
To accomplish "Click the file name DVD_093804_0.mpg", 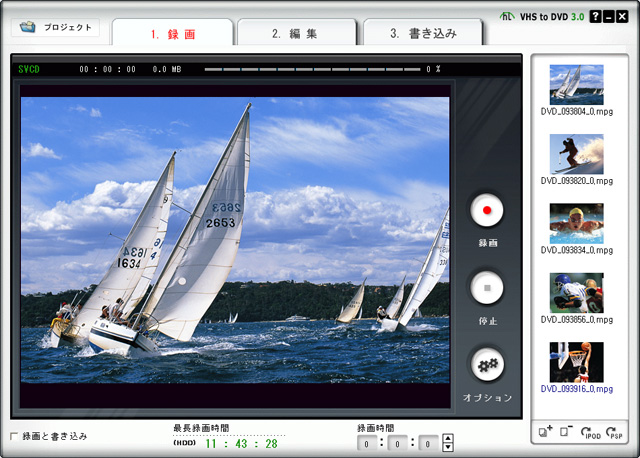I will 576,111.
